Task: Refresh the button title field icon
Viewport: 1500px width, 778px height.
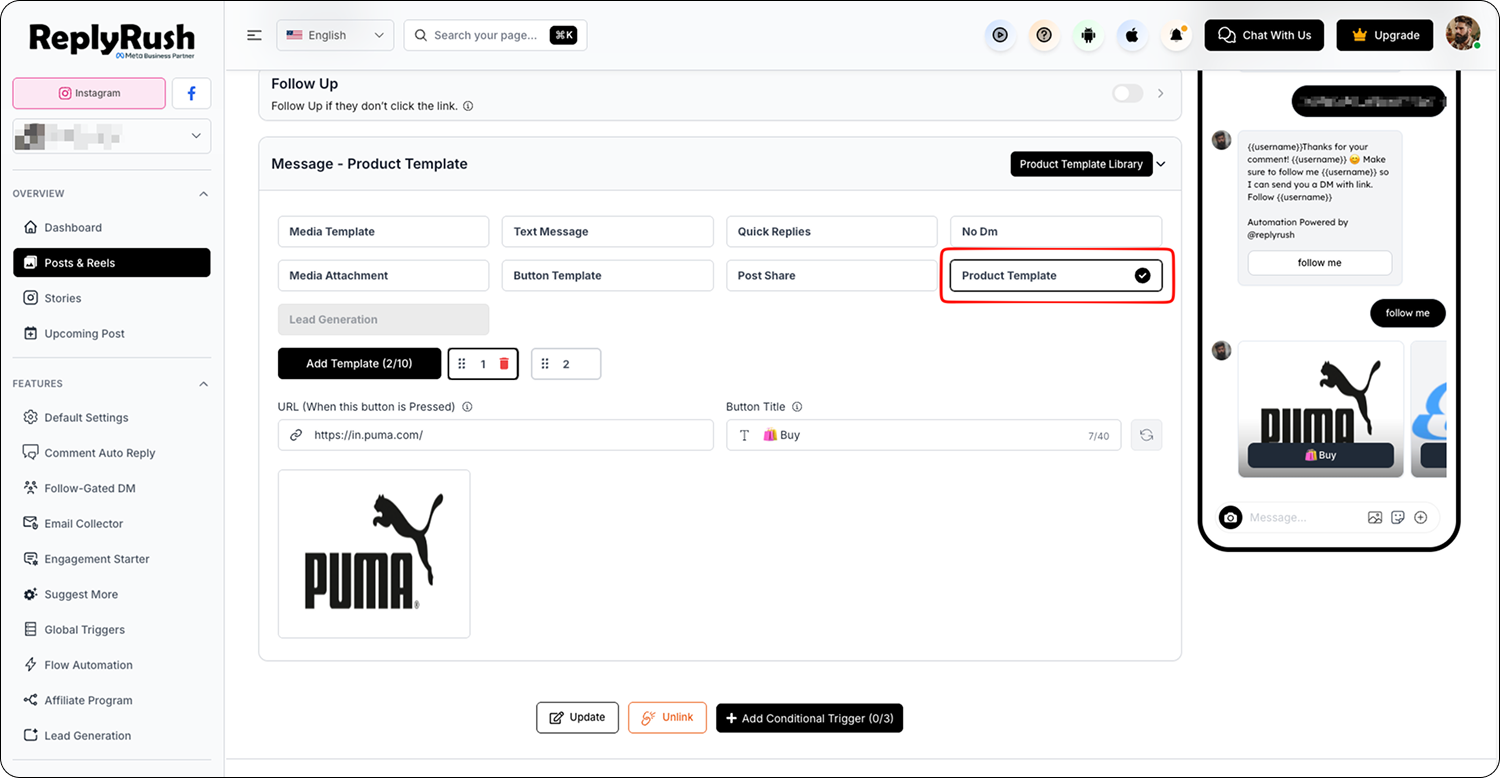Action: pos(1146,435)
